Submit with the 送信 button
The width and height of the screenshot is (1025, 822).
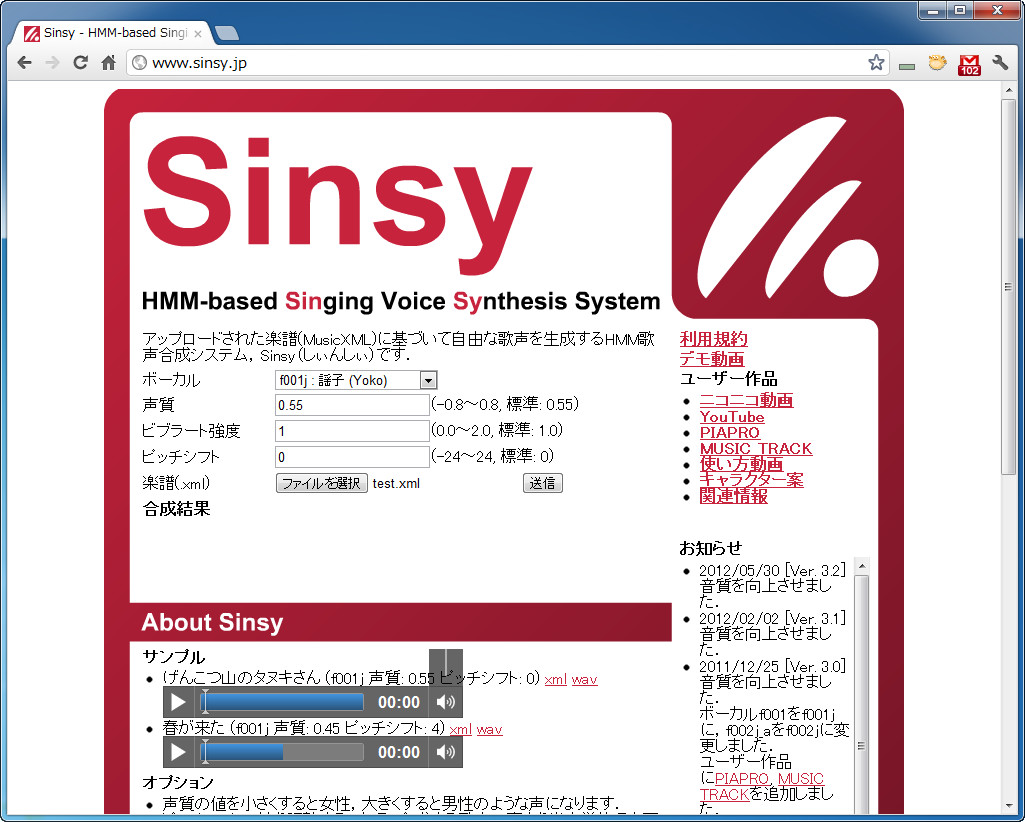click(x=543, y=483)
